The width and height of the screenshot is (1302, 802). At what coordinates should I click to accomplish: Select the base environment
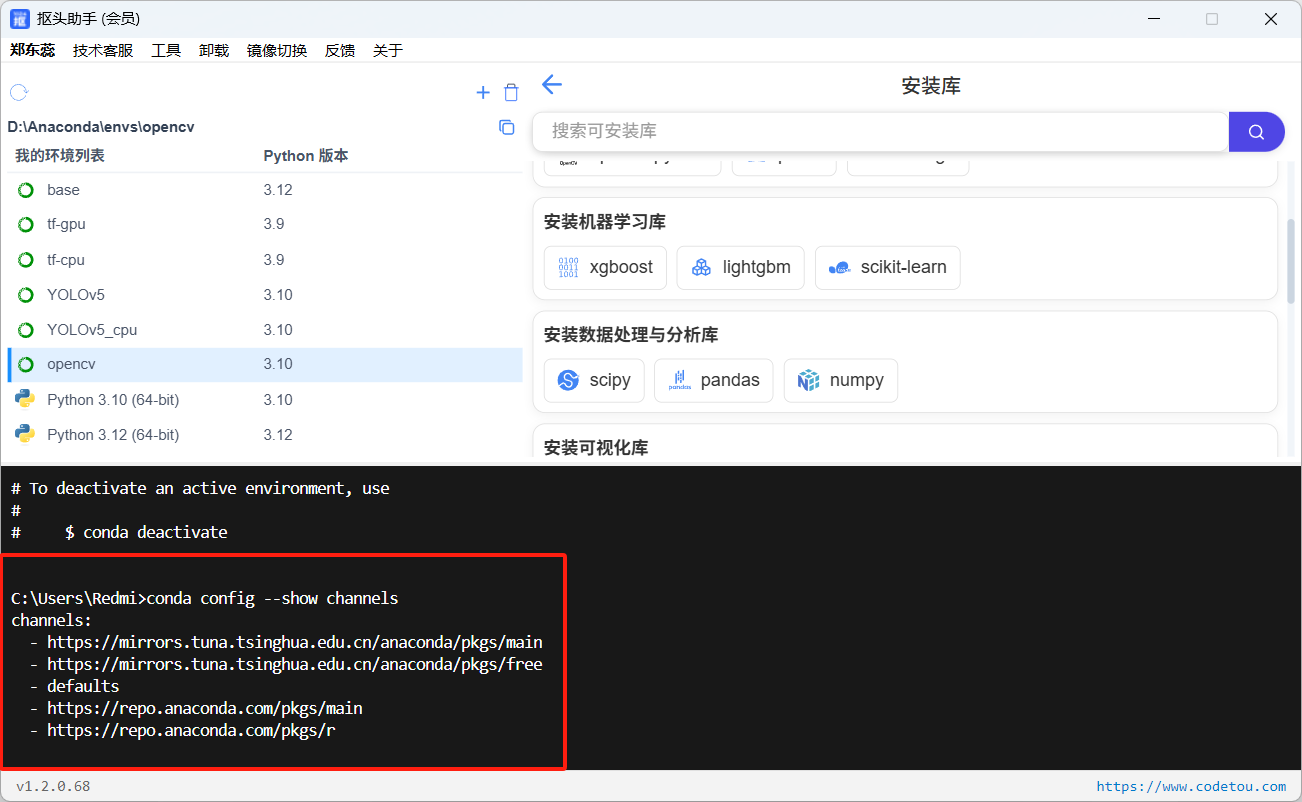coord(265,190)
